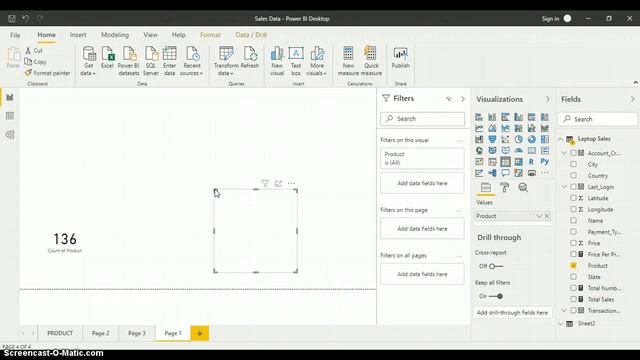Collapse the Fields pane
The height and width of the screenshot is (360, 640).
point(632,99)
